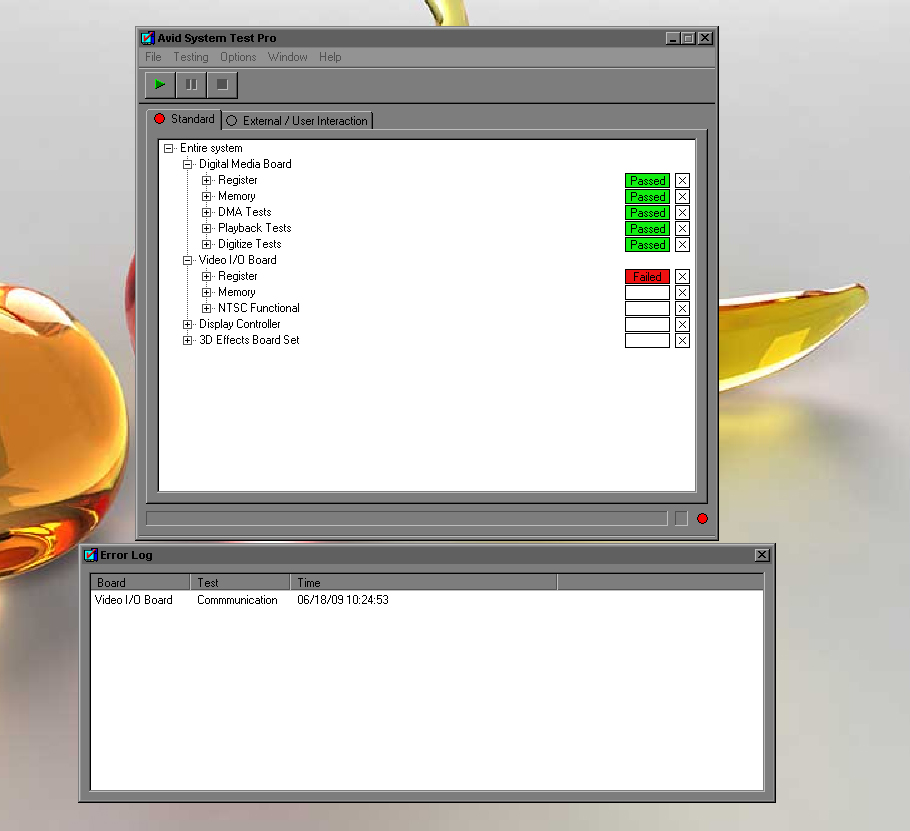The width and height of the screenshot is (910, 831).
Task: Toggle checkbox for NTSC Functional
Action: [682, 309]
